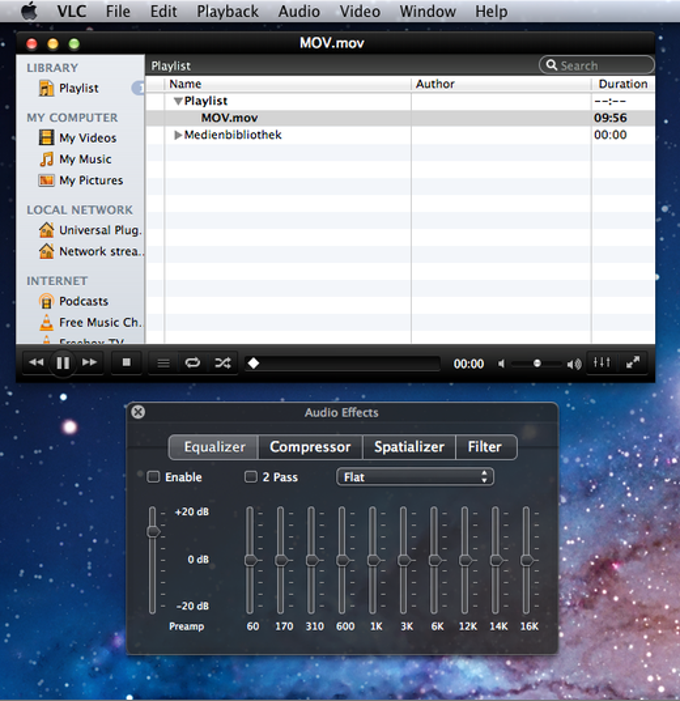Viewport: 680px width, 701px height.
Task: Open the File menu
Action: click(x=118, y=11)
